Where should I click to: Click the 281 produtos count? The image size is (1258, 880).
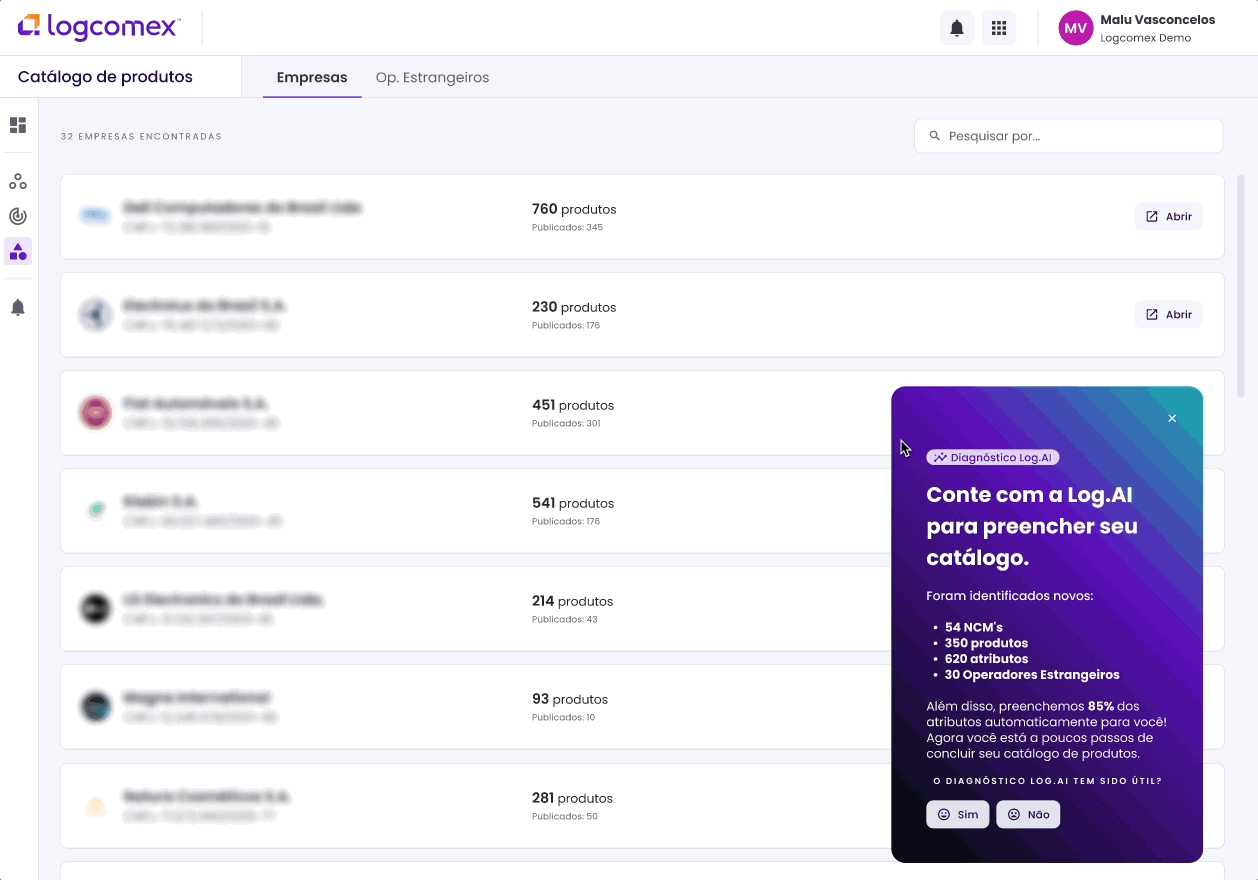point(572,798)
